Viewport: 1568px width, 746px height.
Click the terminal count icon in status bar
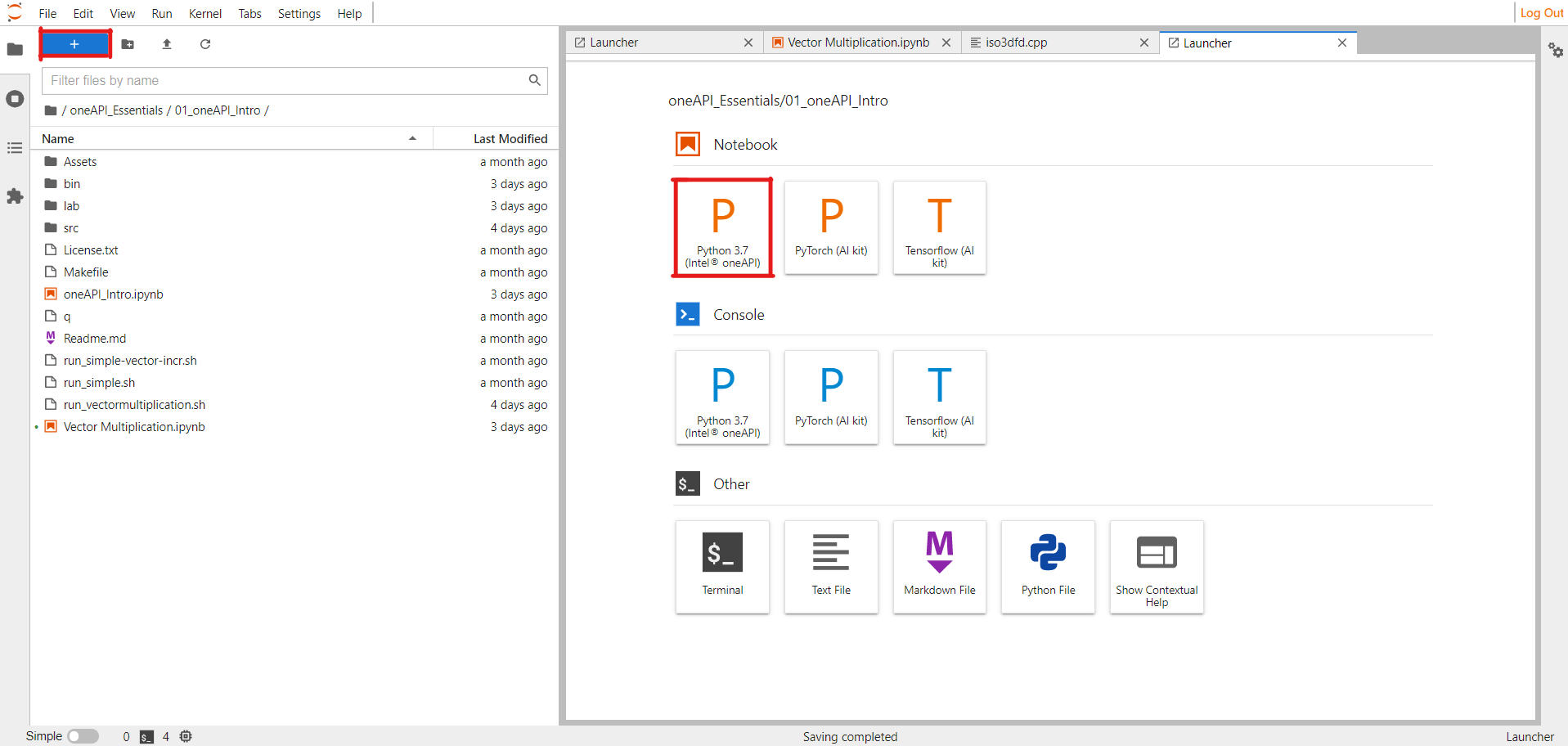point(146,736)
